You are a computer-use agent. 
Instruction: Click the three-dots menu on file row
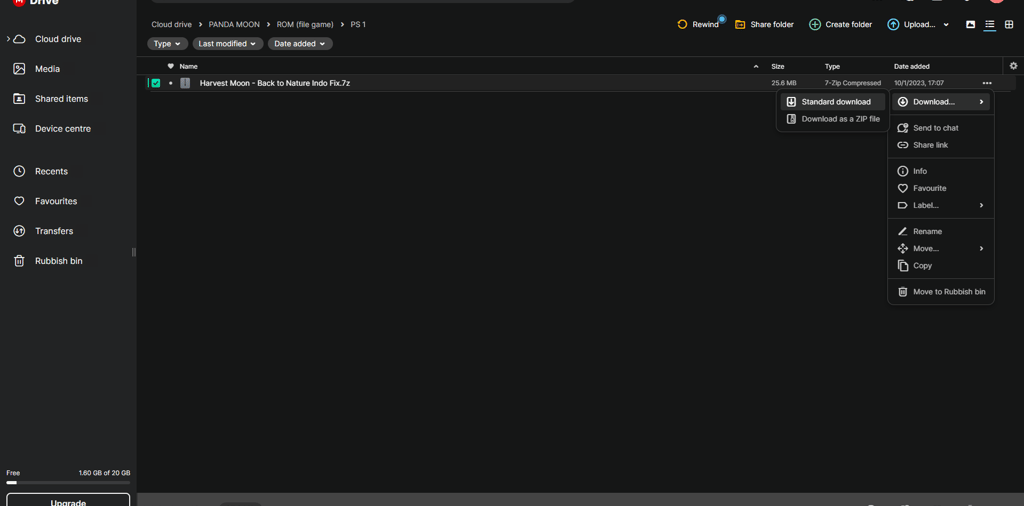click(x=986, y=83)
